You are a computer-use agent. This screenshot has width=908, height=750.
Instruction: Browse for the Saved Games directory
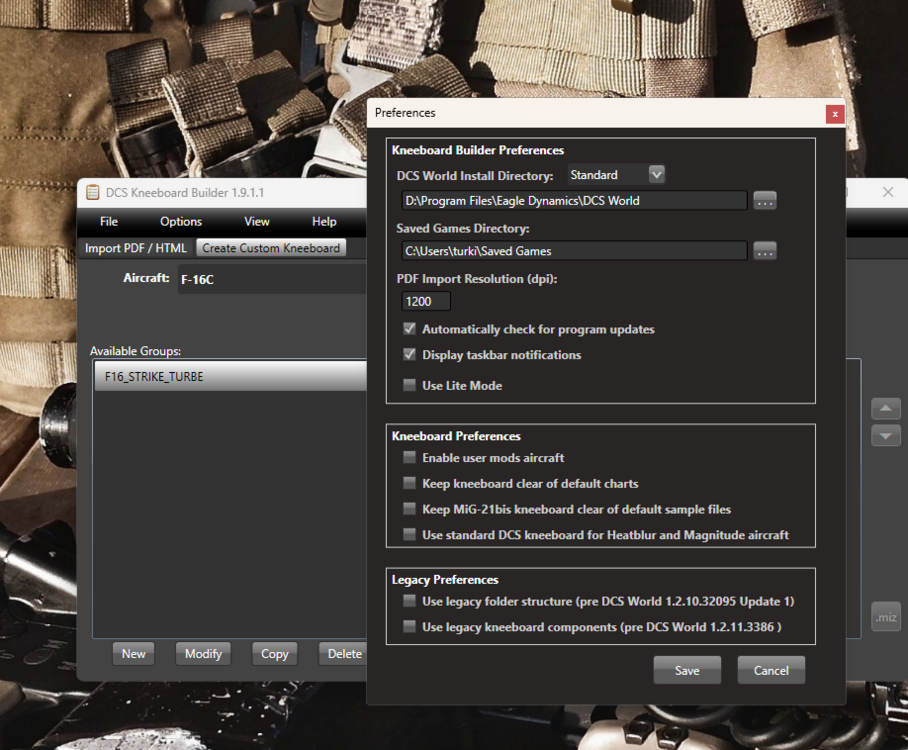[x=765, y=251]
